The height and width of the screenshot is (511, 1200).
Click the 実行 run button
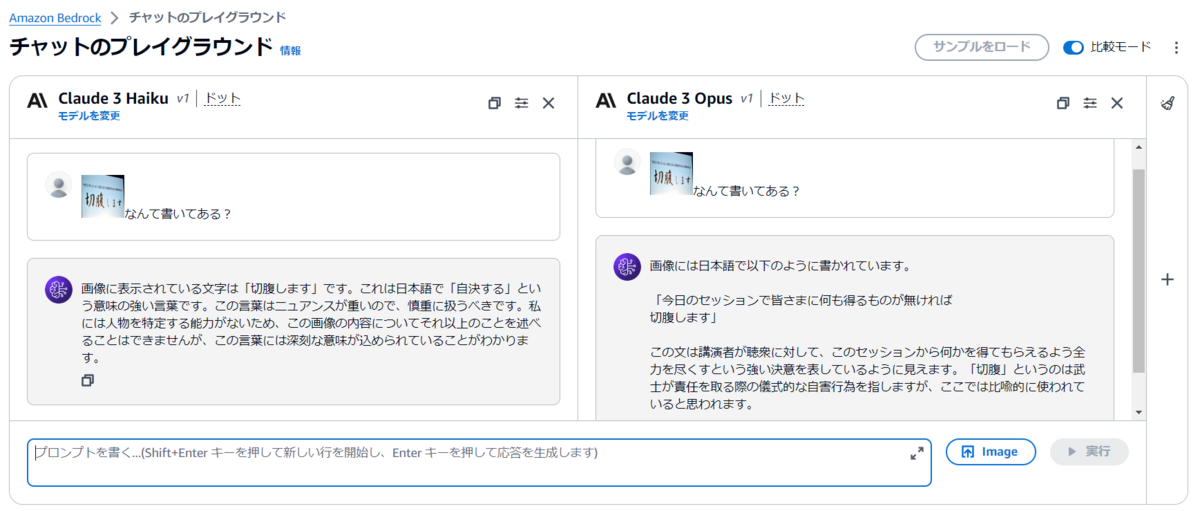(x=1089, y=452)
